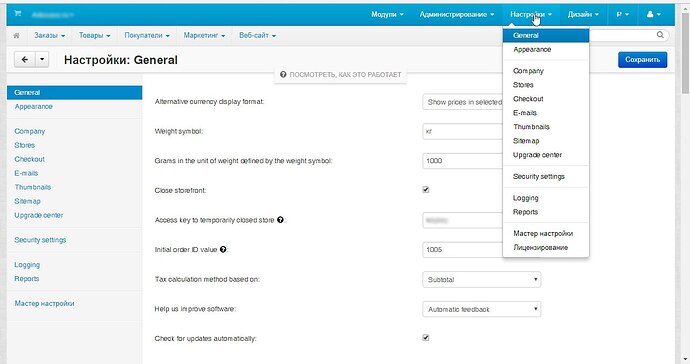This screenshot has width=690, height=364.
Task: Click the Сохранить button
Action: 642,59
